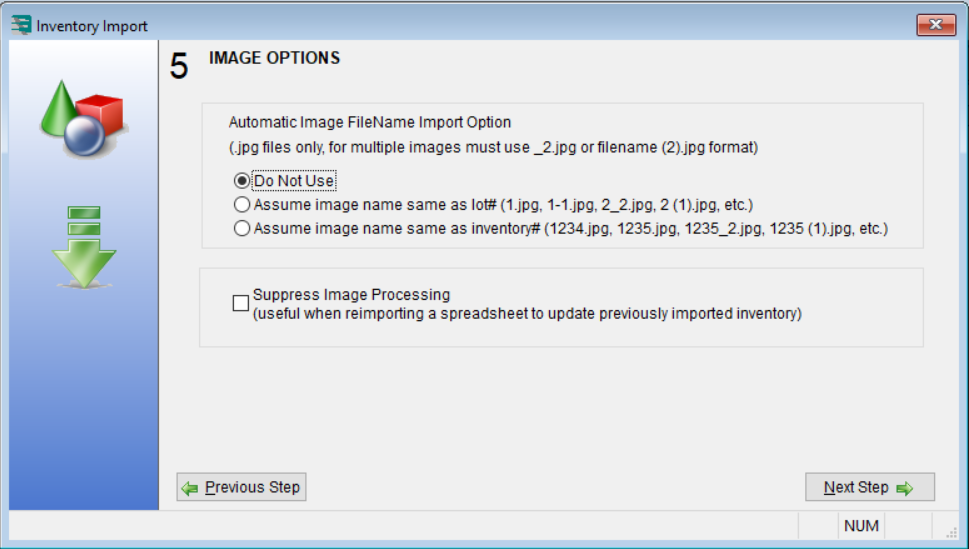Click the NUM indicator in the status bar
The image size is (969, 549).
tap(860, 526)
